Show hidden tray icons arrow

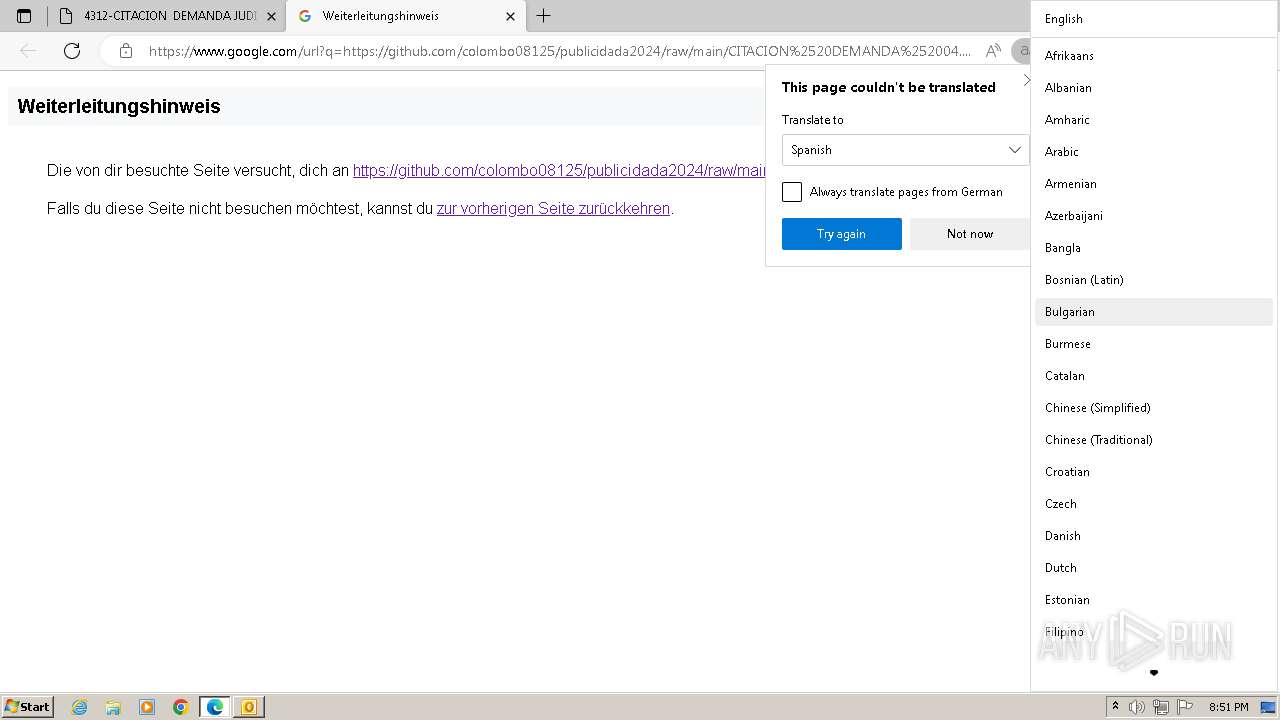1115,707
